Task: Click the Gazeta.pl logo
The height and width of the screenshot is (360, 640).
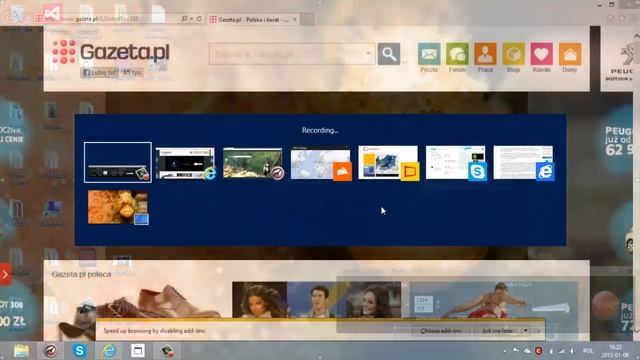Action: [111, 52]
